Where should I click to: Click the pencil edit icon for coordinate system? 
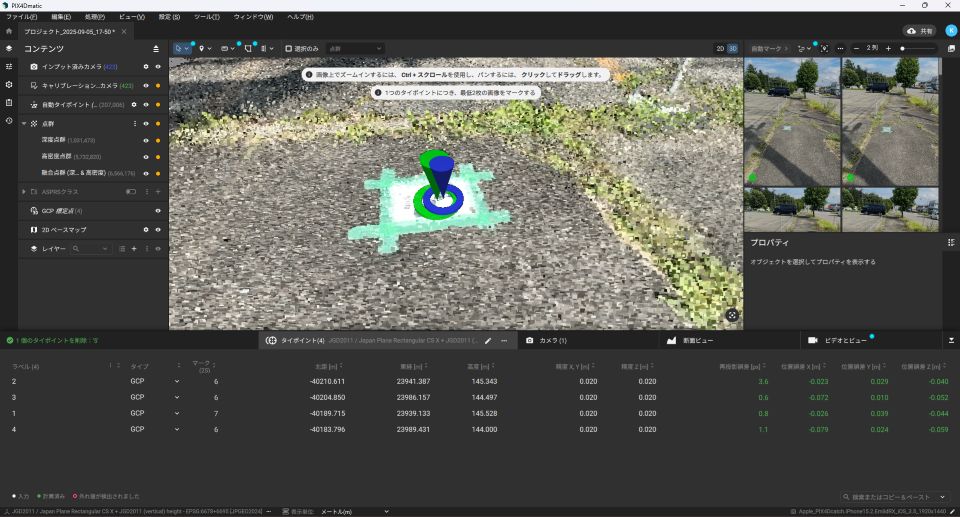click(488, 341)
